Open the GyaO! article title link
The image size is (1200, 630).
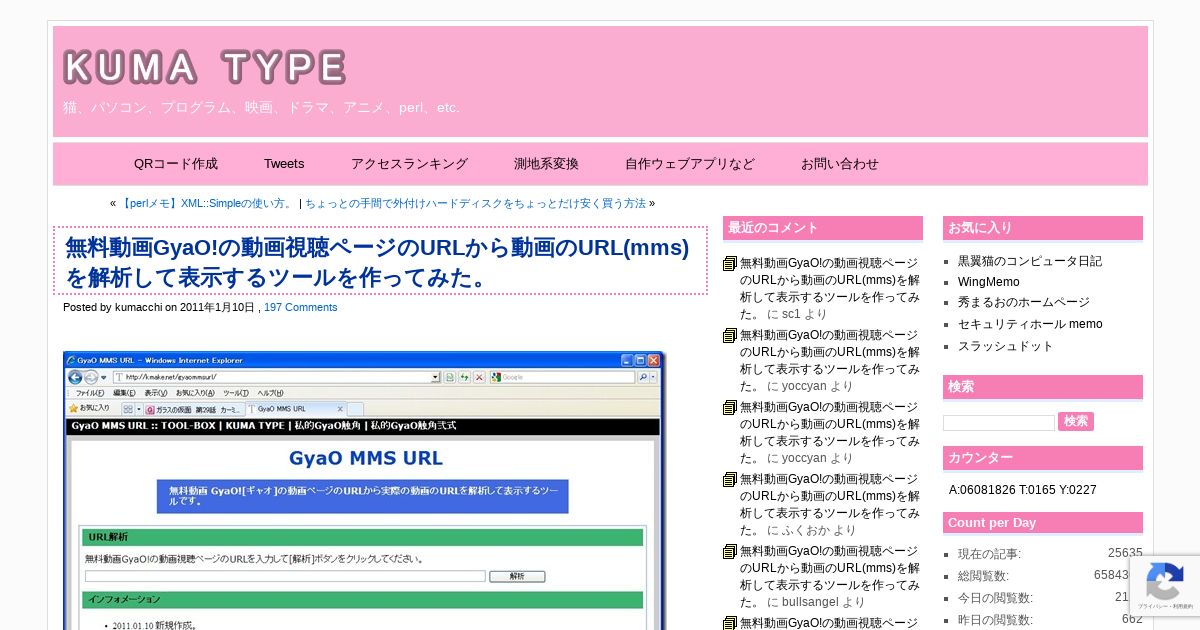tap(377, 262)
